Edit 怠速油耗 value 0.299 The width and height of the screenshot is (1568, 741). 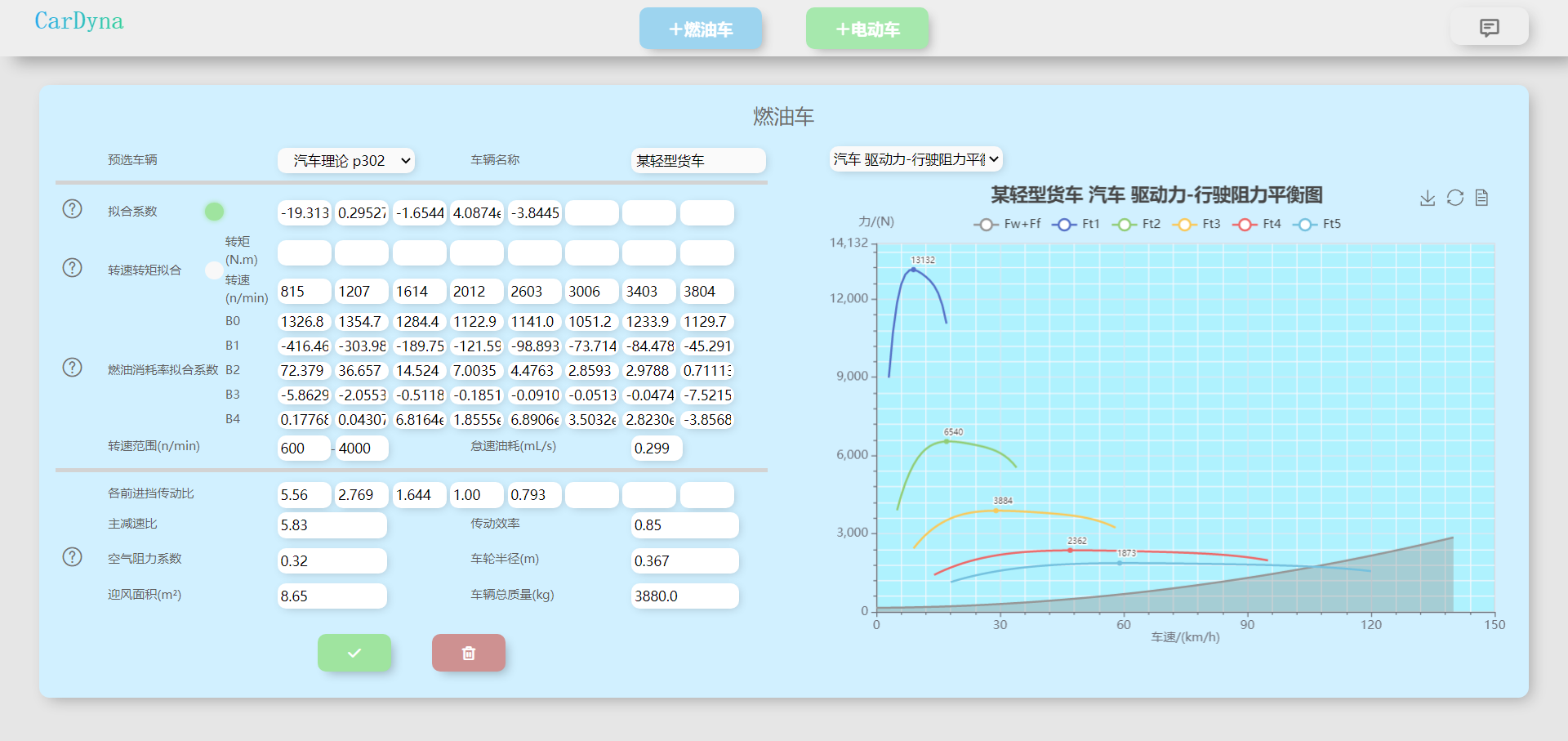click(657, 449)
